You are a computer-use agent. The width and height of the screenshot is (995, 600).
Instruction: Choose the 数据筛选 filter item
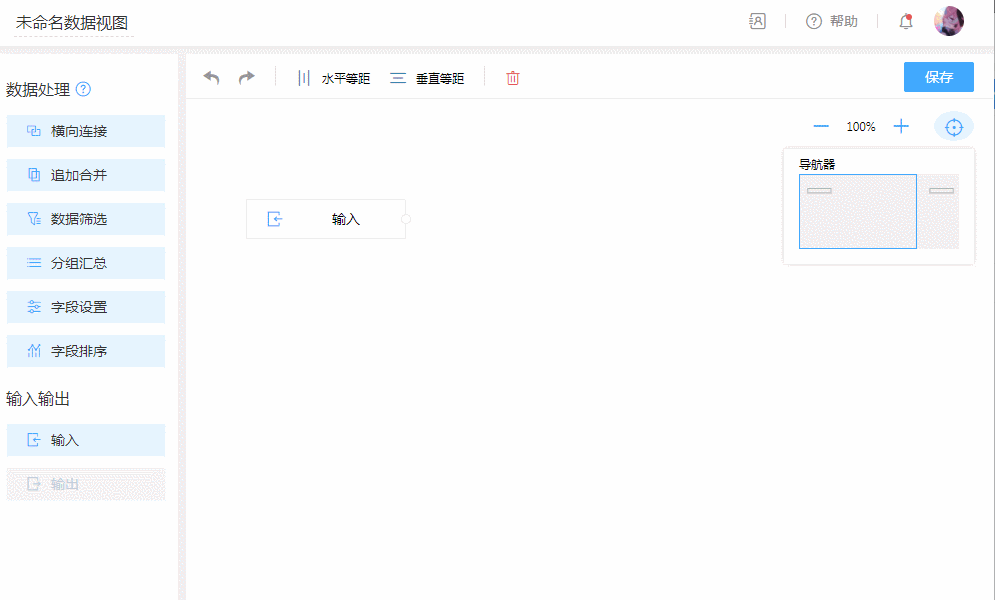[86, 219]
